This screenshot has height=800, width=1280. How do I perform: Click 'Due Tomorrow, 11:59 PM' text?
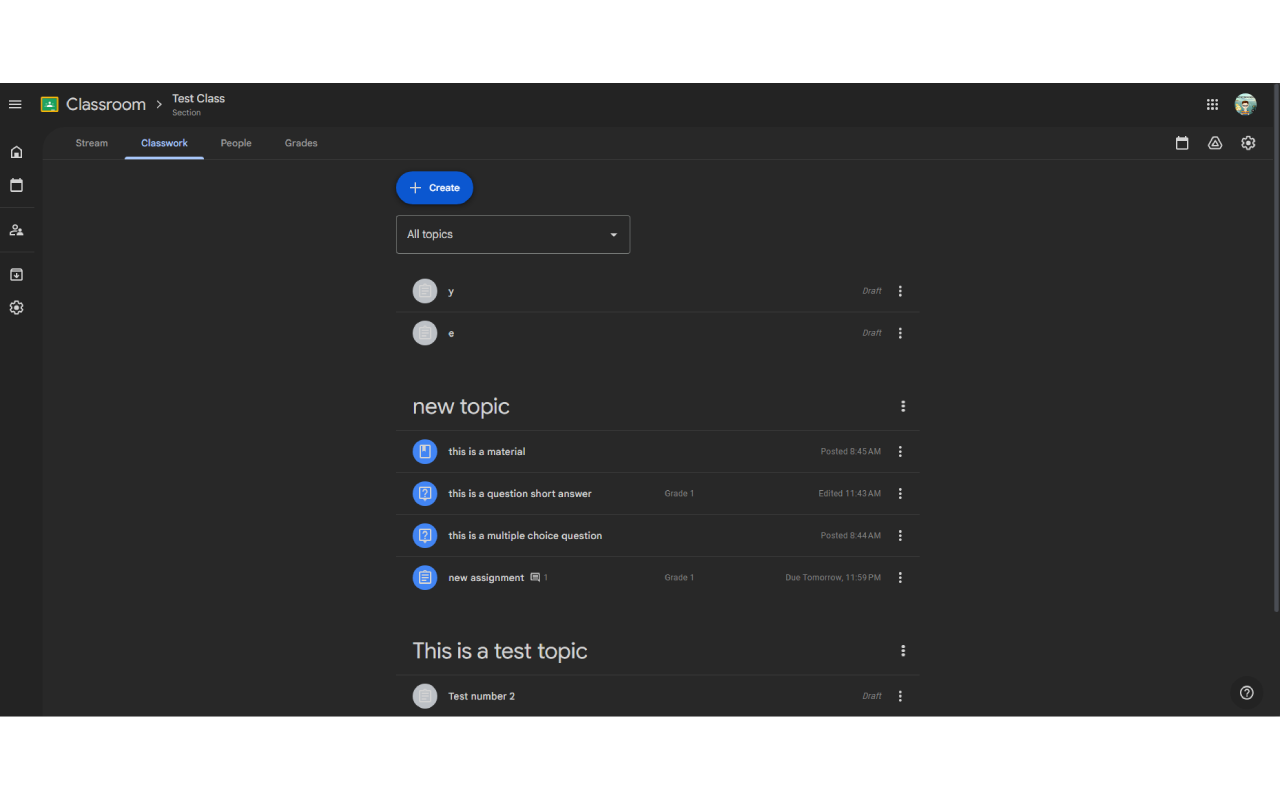[833, 578]
